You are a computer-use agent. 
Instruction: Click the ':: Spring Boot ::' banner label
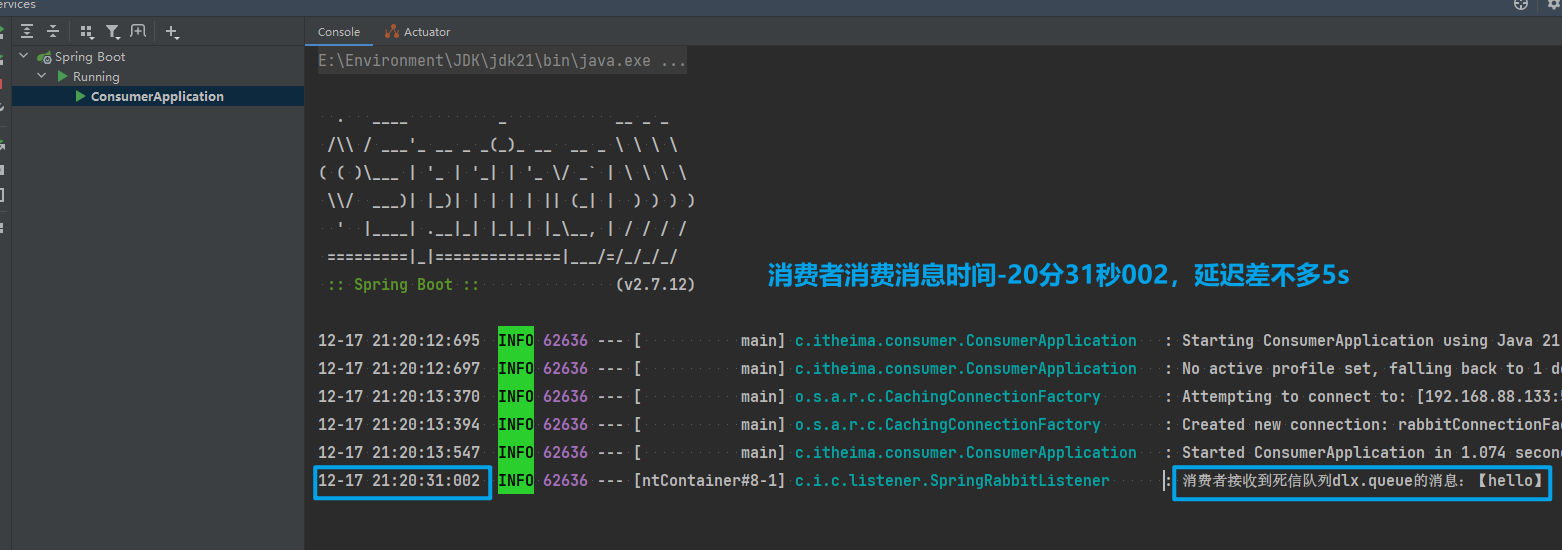click(x=403, y=285)
